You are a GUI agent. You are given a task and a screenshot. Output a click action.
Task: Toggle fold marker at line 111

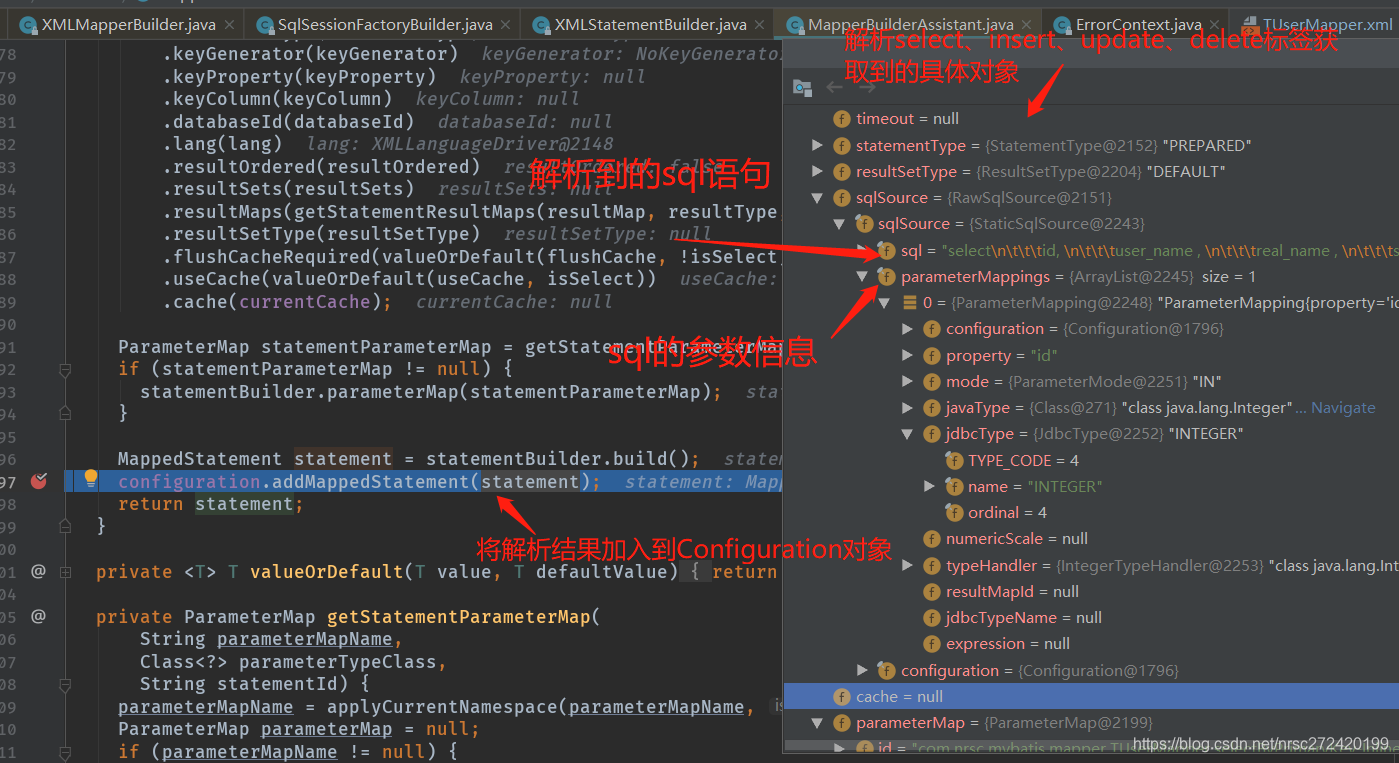[65, 751]
